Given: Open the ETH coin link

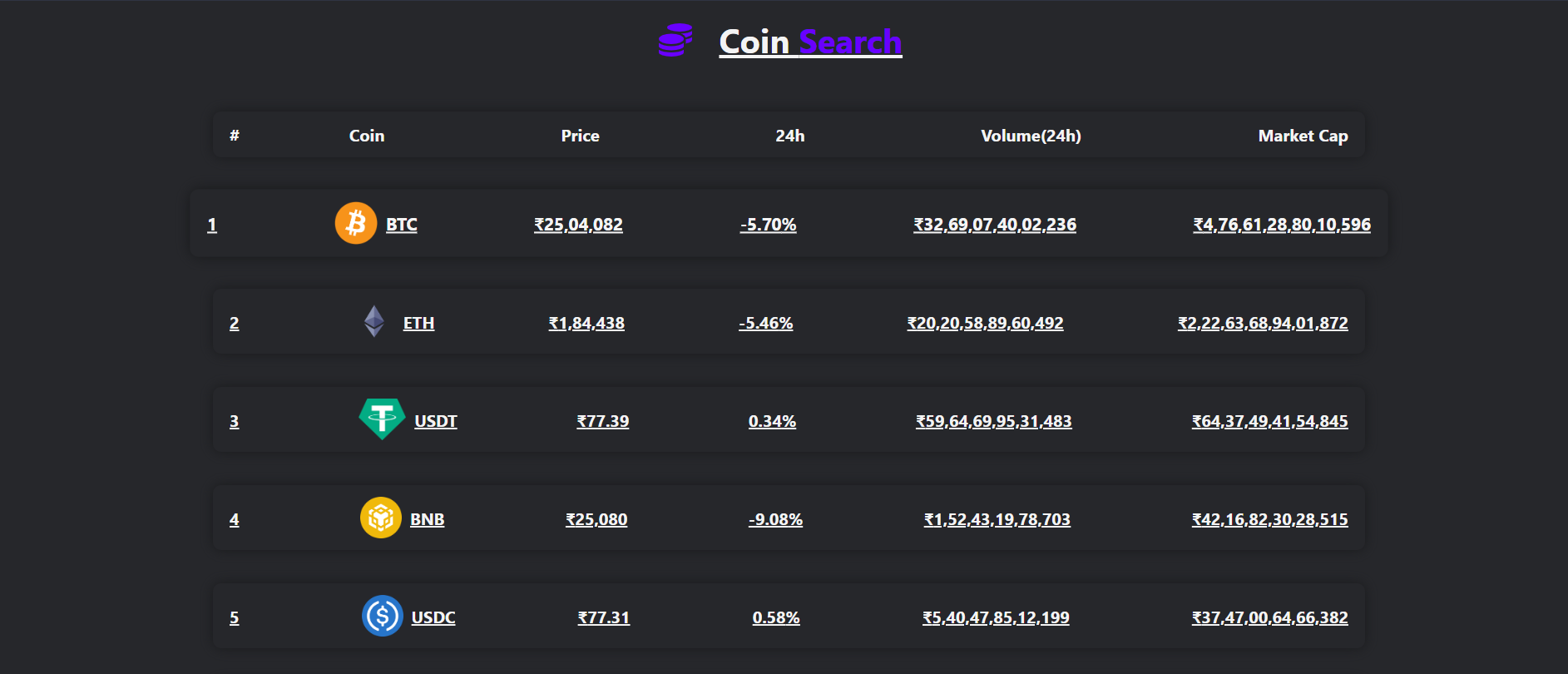Looking at the screenshot, I should [418, 323].
